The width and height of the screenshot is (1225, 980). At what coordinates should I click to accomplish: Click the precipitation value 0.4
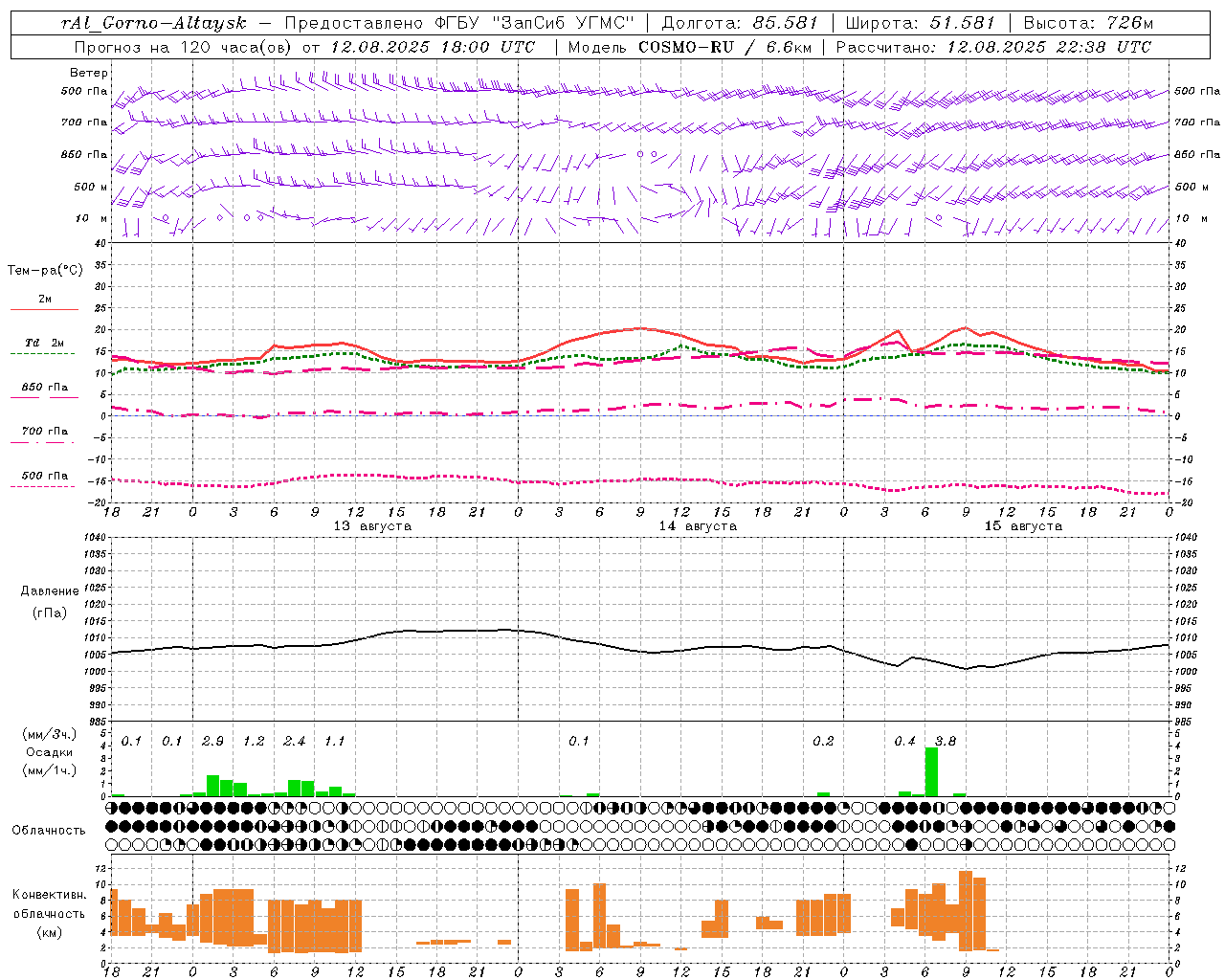(904, 742)
